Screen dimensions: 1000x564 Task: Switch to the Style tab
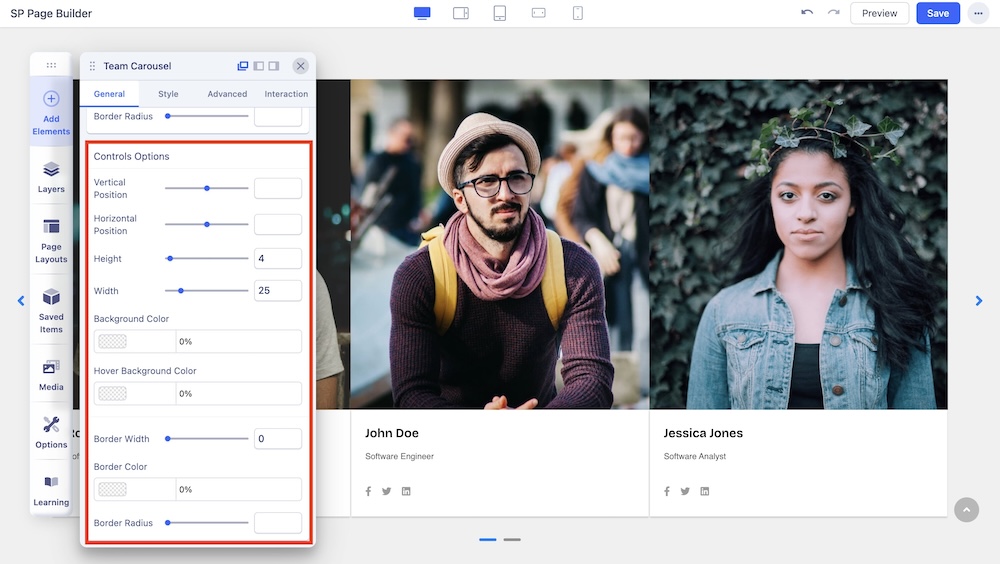[x=168, y=94]
